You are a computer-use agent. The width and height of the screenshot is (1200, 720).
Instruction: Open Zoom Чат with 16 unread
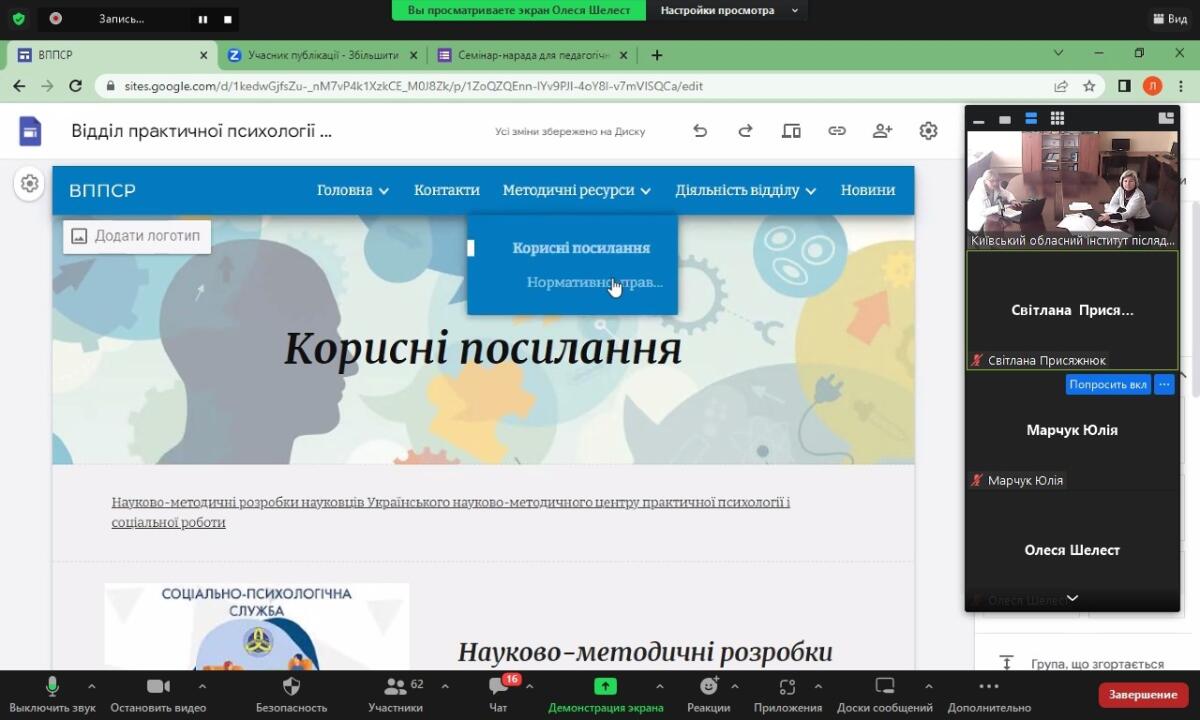498,694
